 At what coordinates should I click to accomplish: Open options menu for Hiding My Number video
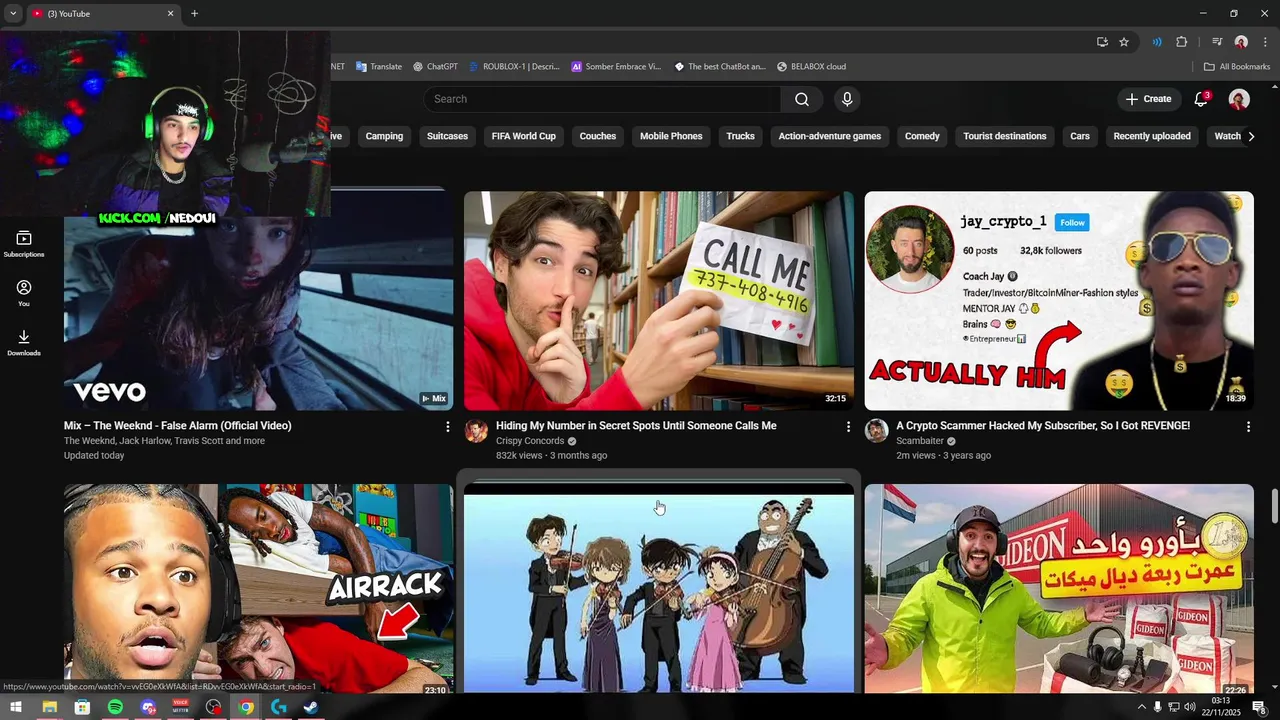(x=848, y=427)
